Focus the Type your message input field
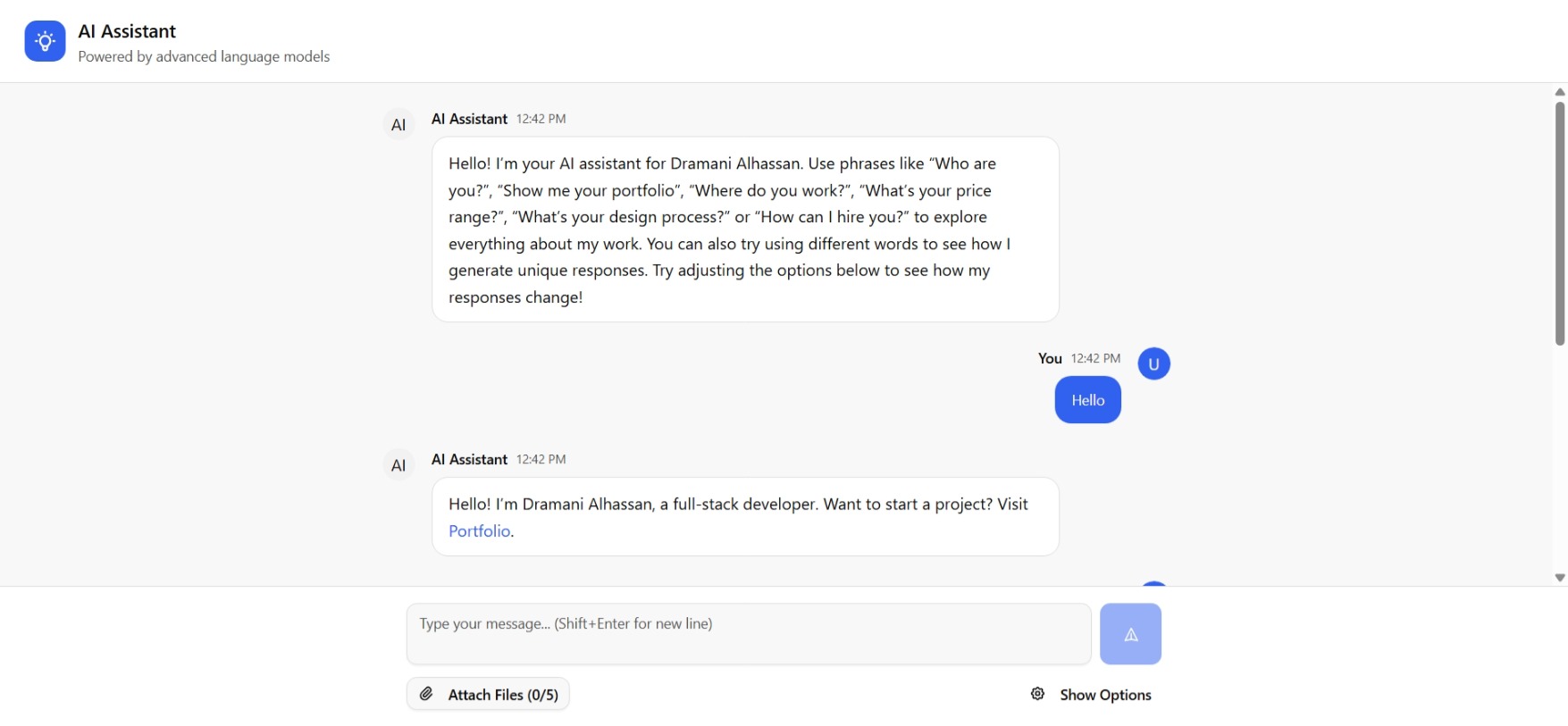 [749, 633]
